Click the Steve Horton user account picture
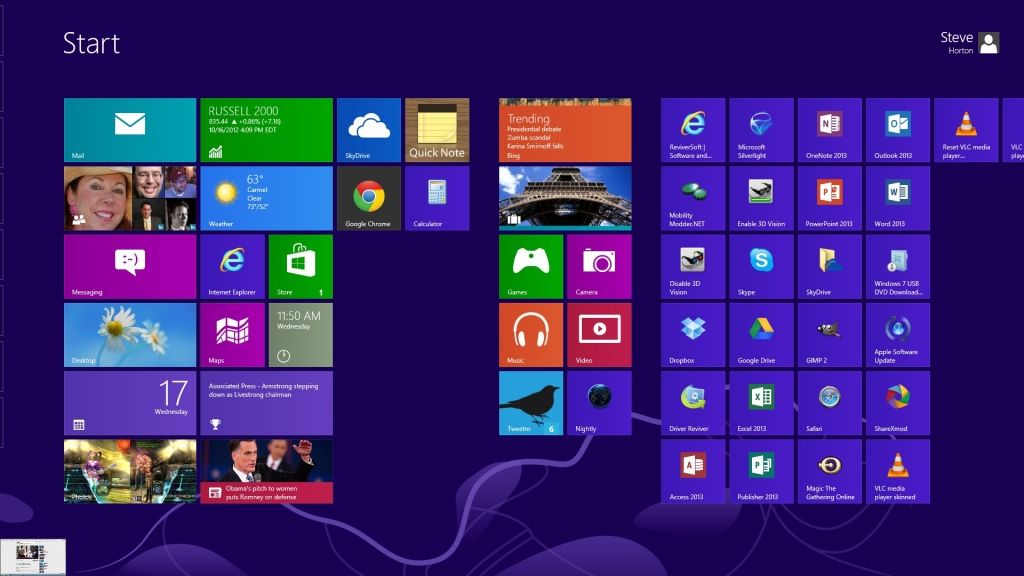Screen dimensions: 1024x576 click(x=988, y=43)
